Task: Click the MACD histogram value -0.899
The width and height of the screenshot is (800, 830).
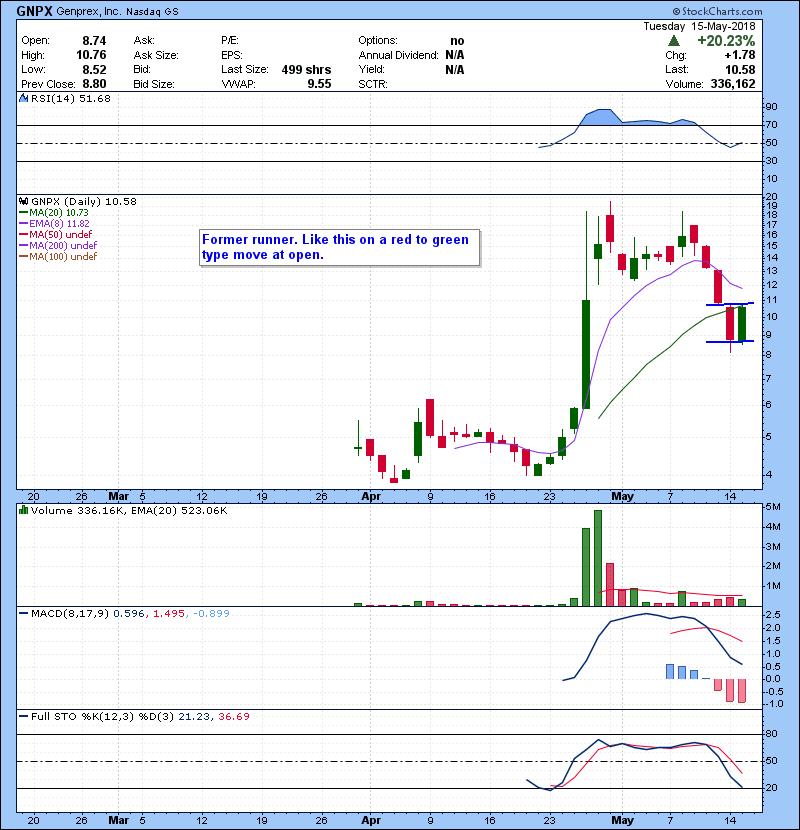Action: 211,614
